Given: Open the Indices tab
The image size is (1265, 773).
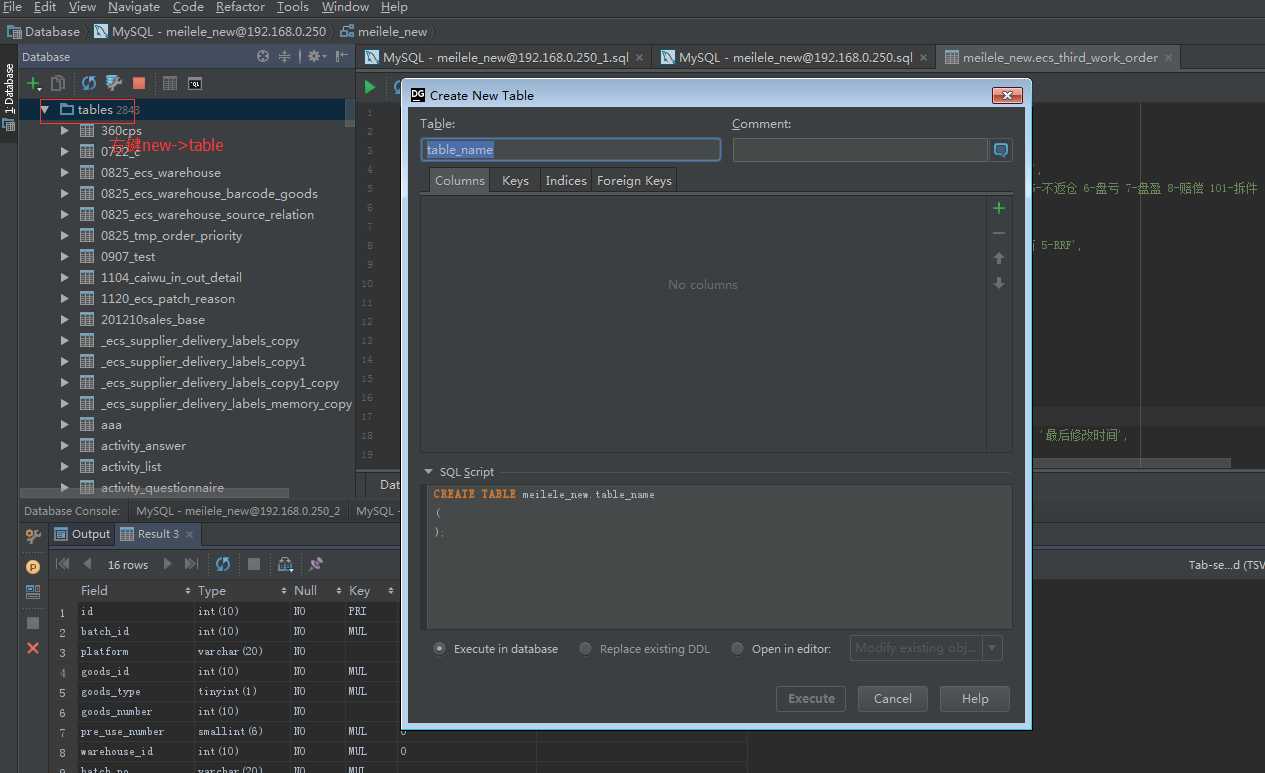Looking at the screenshot, I should click(x=565, y=180).
